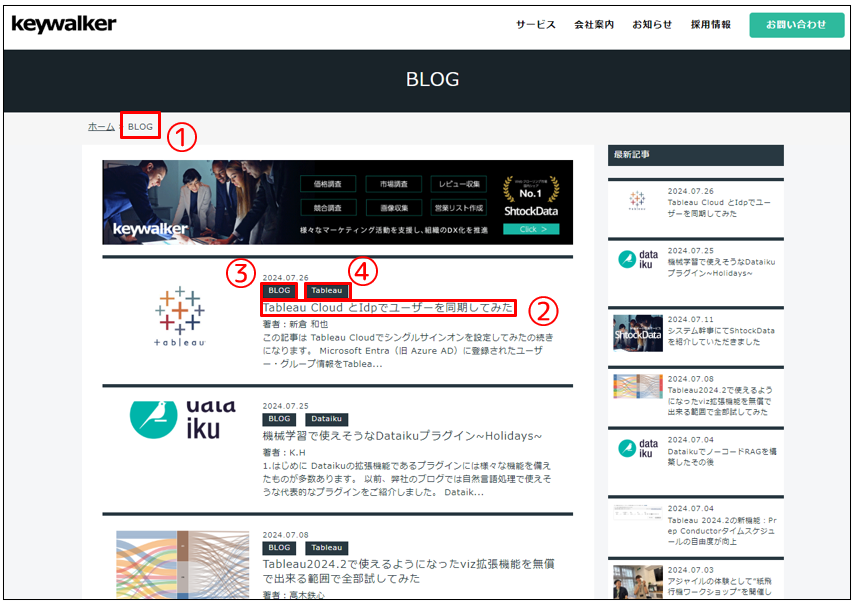Click author text 著者：K.H
This screenshot has width=855, height=605.
click(x=284, y=452)
